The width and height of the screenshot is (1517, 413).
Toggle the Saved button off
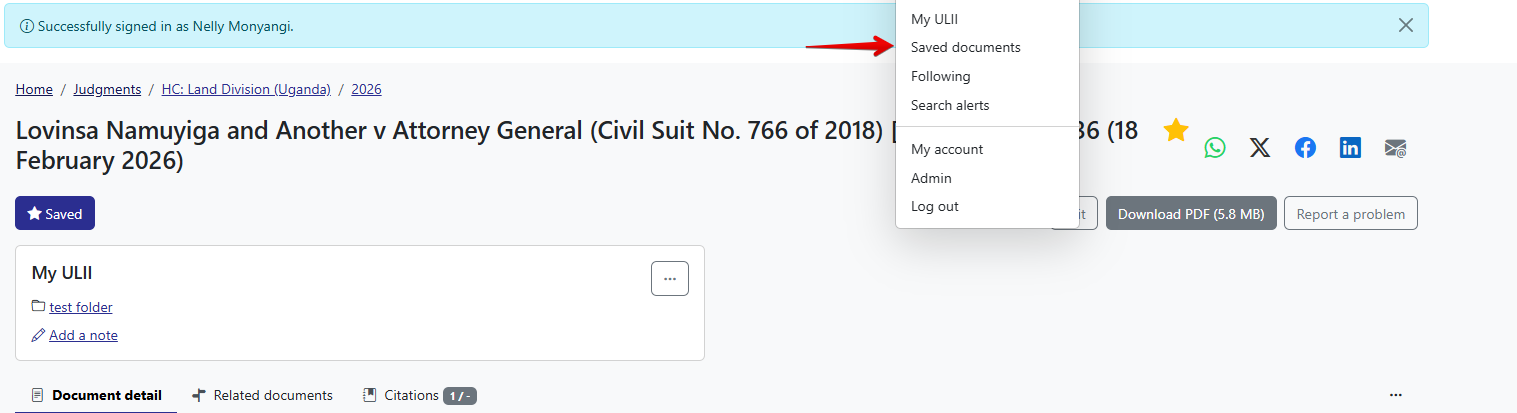tap(55, 213)
